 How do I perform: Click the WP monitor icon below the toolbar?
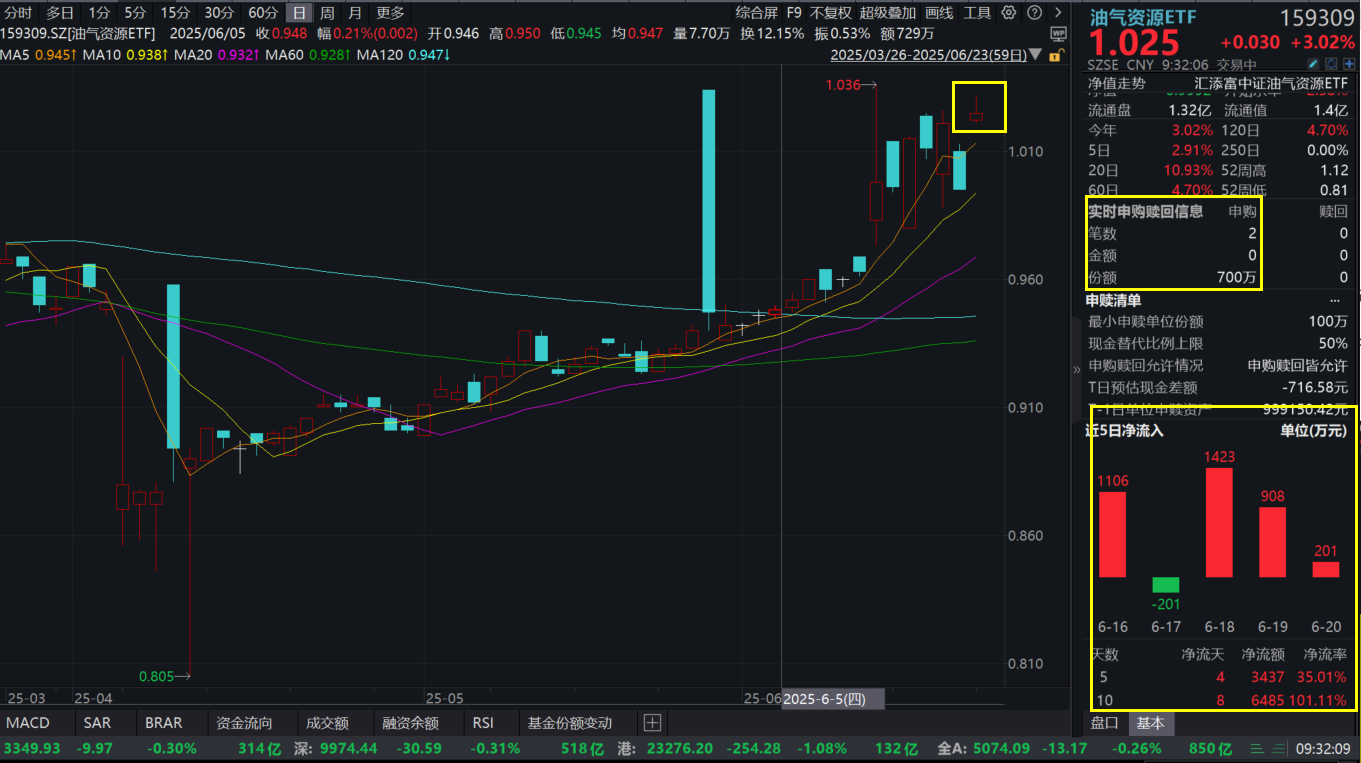(x=1059, y=34)
